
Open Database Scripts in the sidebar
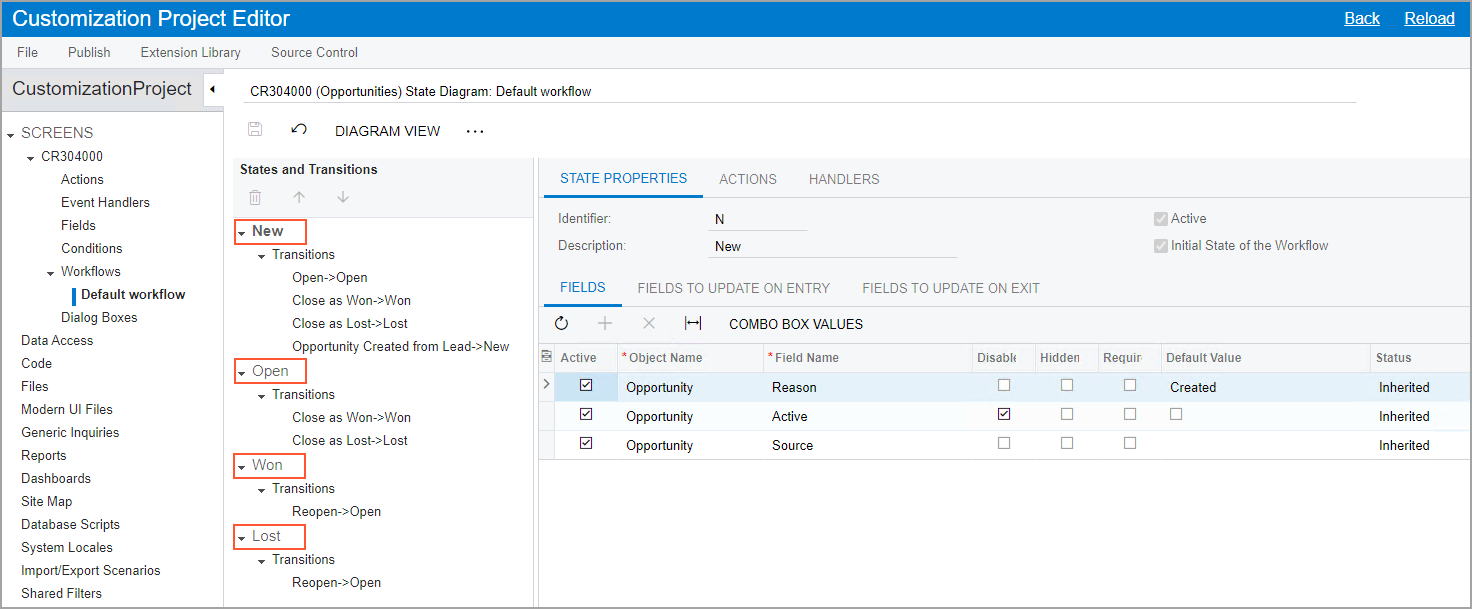(x=70, y=524)
